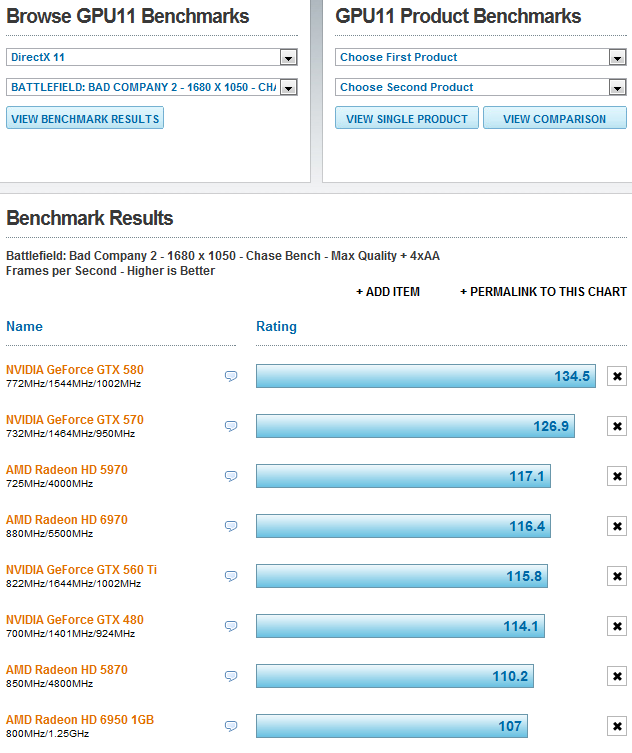Click View Single Product button

point(407,118)
